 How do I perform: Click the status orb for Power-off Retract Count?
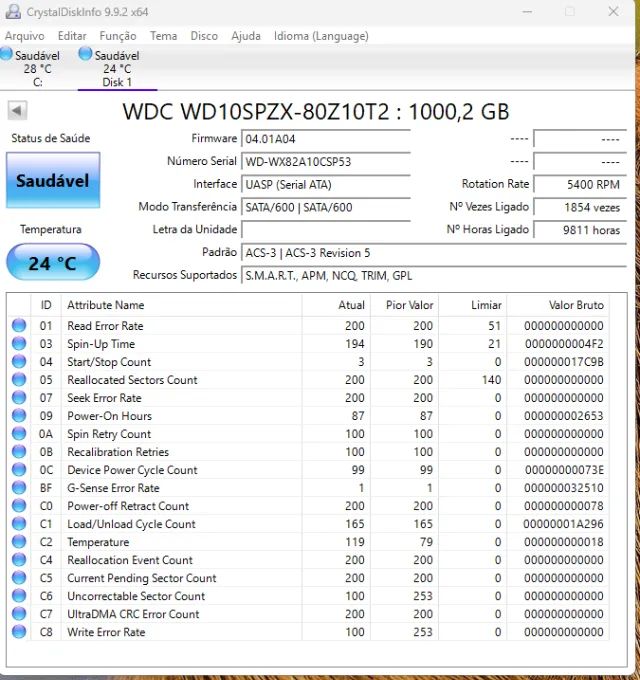19,505
